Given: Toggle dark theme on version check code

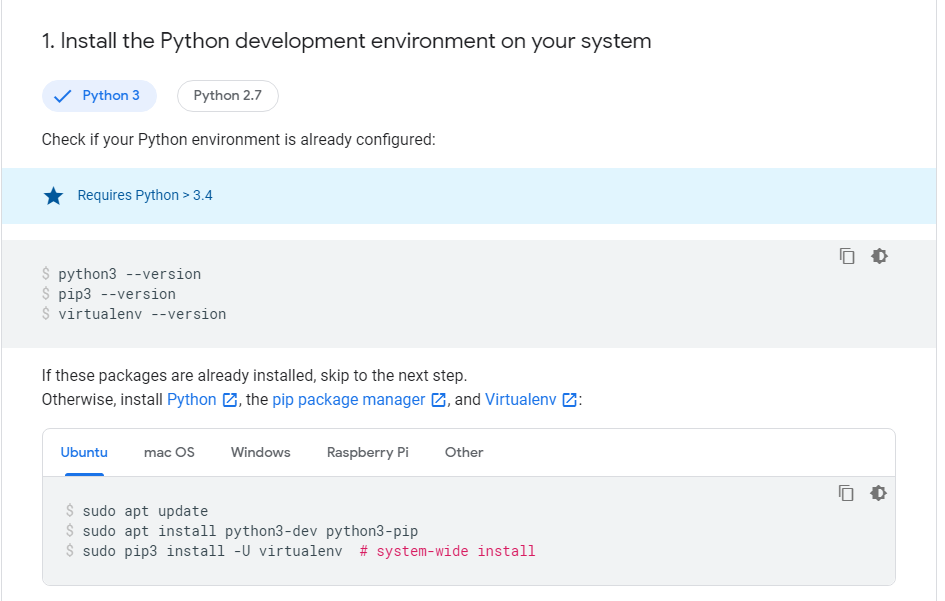Looking at the screenshot, I should coord(879,256).
